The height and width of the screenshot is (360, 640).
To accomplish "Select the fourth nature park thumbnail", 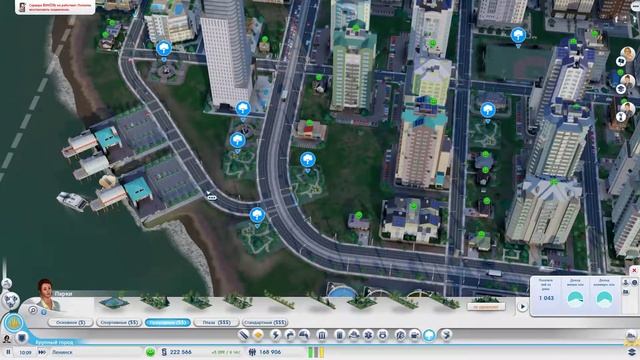I will pos(238,301).
